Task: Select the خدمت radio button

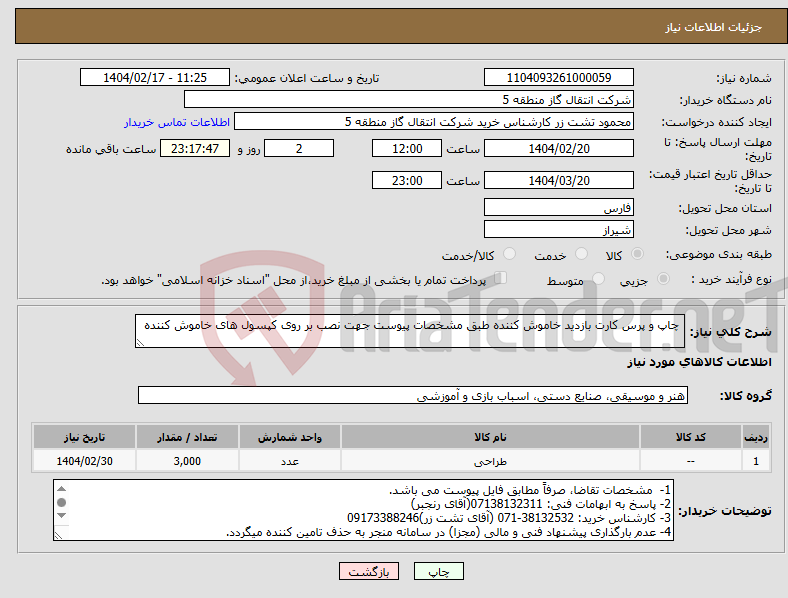Action: pos(581,254)
